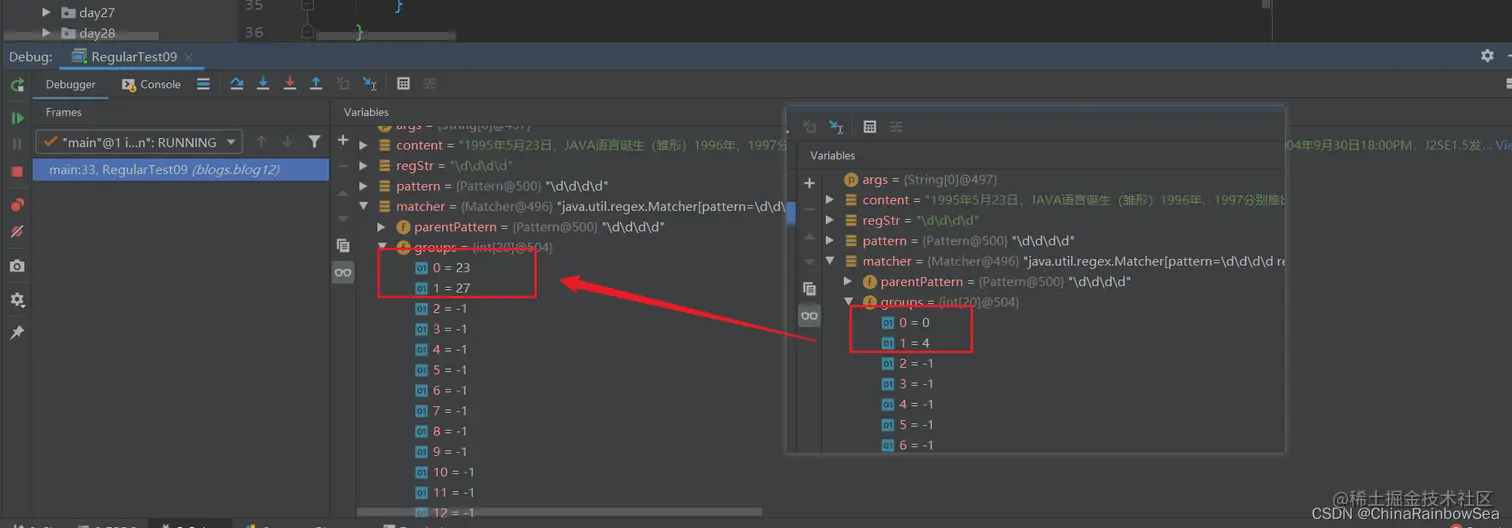
Task: Expand parentPattern in the inset Variables panel
Action: (848, 282)
